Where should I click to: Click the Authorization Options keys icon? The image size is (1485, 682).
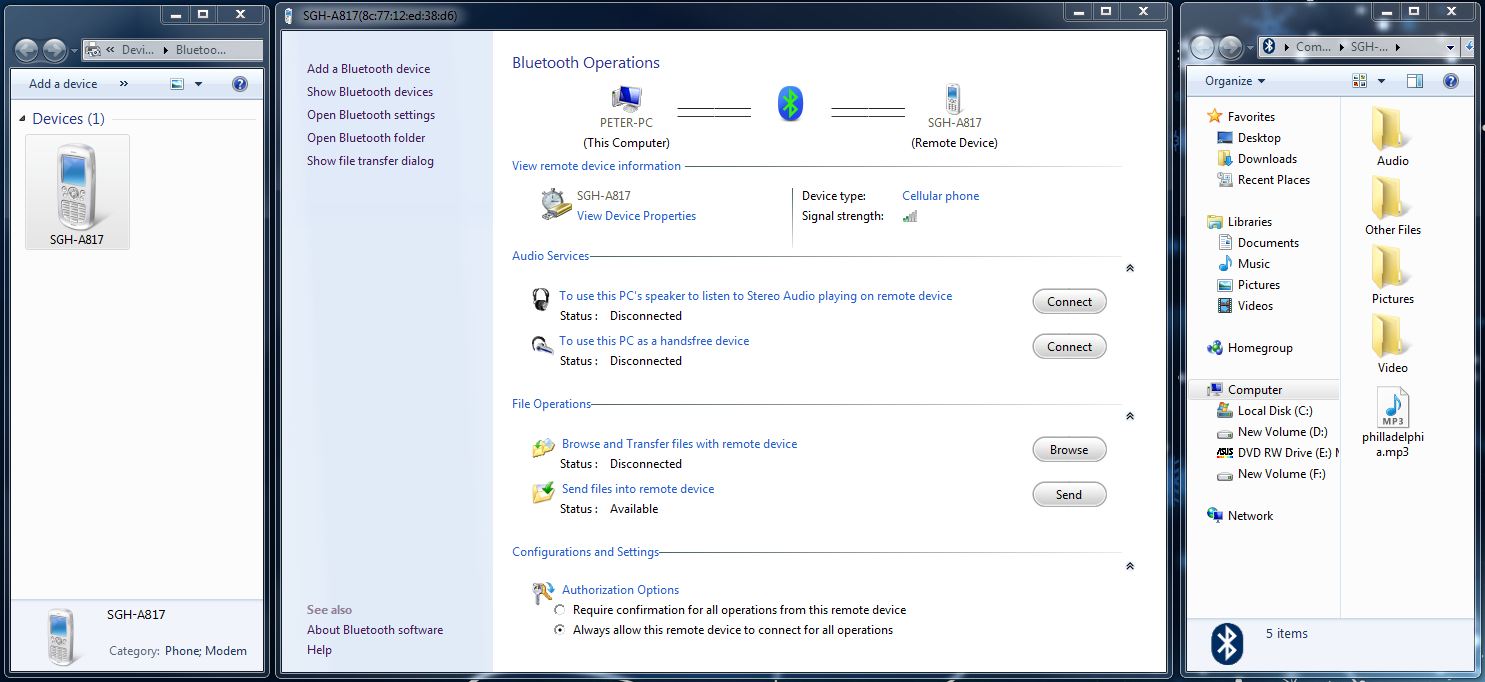[543, 593]
